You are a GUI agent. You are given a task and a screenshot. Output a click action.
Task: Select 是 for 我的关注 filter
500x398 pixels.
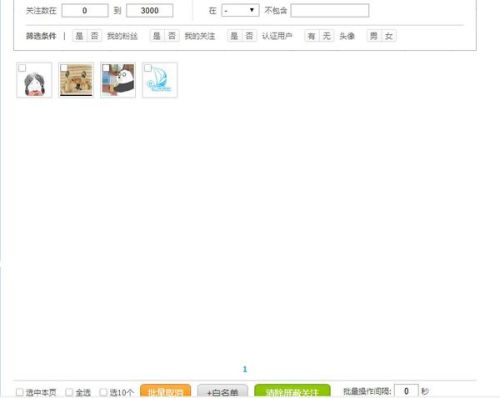pyautogui.click(x=157, y=36)
